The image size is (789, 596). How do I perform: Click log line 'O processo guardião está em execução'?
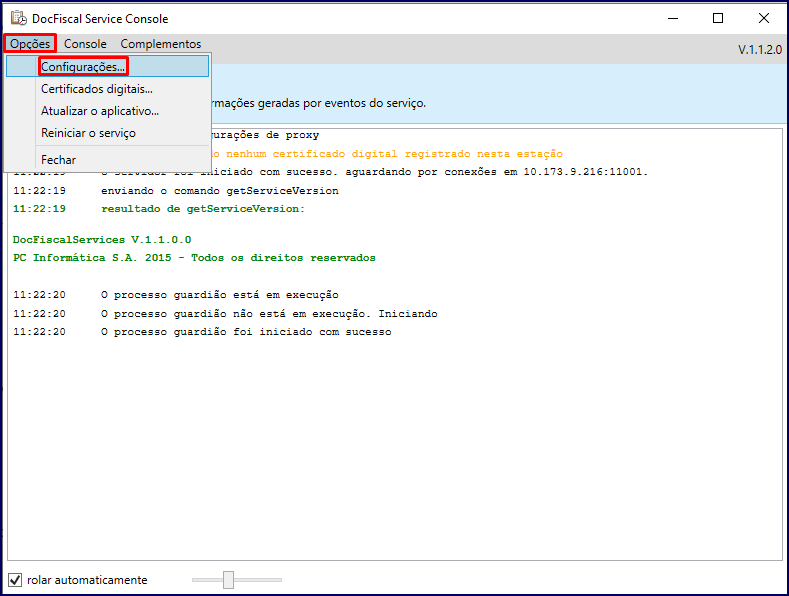[x=220, y=295]
